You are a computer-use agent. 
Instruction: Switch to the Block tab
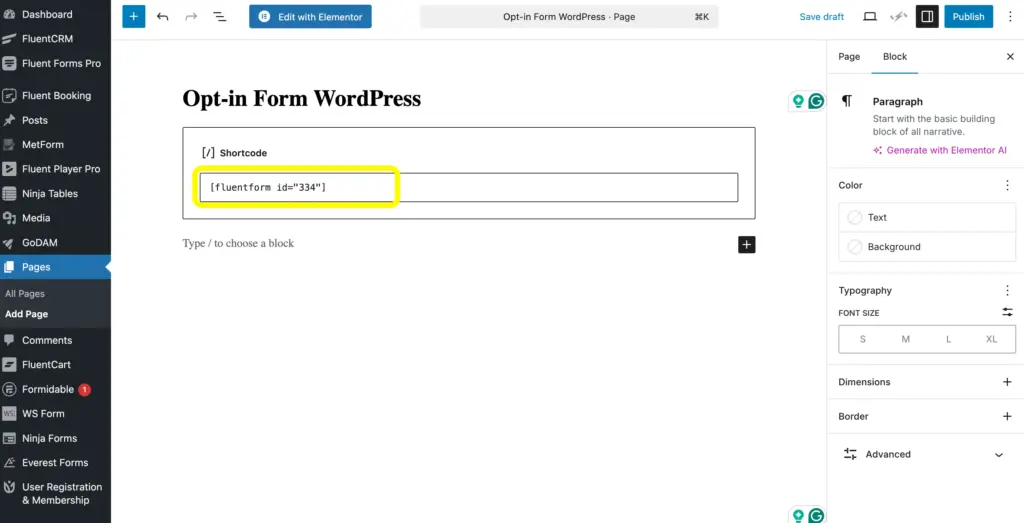[x=895, y=57]
